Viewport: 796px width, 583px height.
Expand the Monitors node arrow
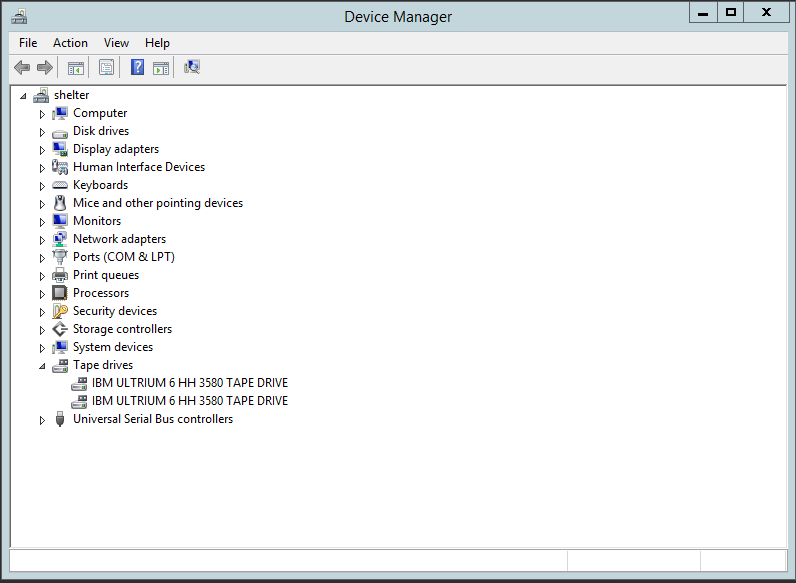42,222
